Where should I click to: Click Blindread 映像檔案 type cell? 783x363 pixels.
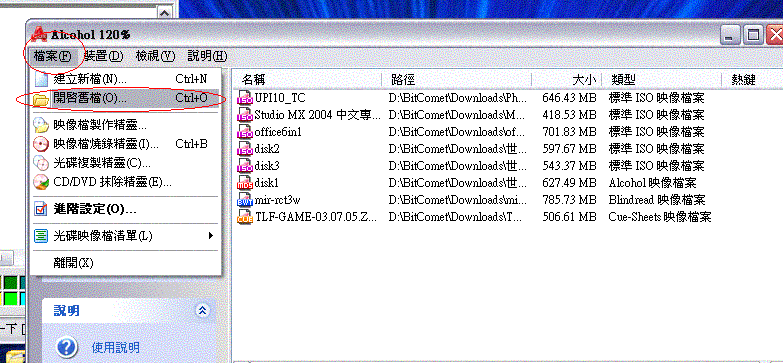pos(657,200)
